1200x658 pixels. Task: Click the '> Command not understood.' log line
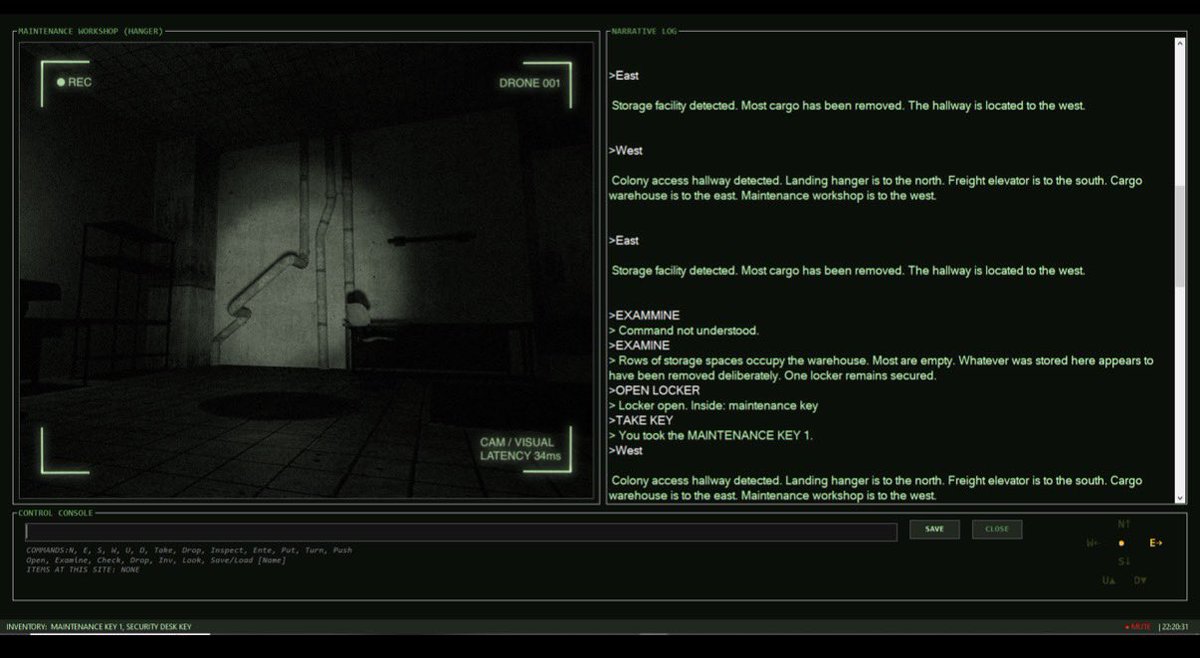coord(684,330)
